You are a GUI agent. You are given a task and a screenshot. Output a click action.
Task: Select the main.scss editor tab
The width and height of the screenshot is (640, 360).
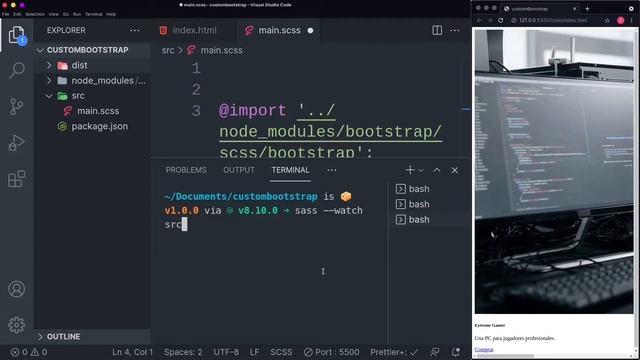[279, 30]
